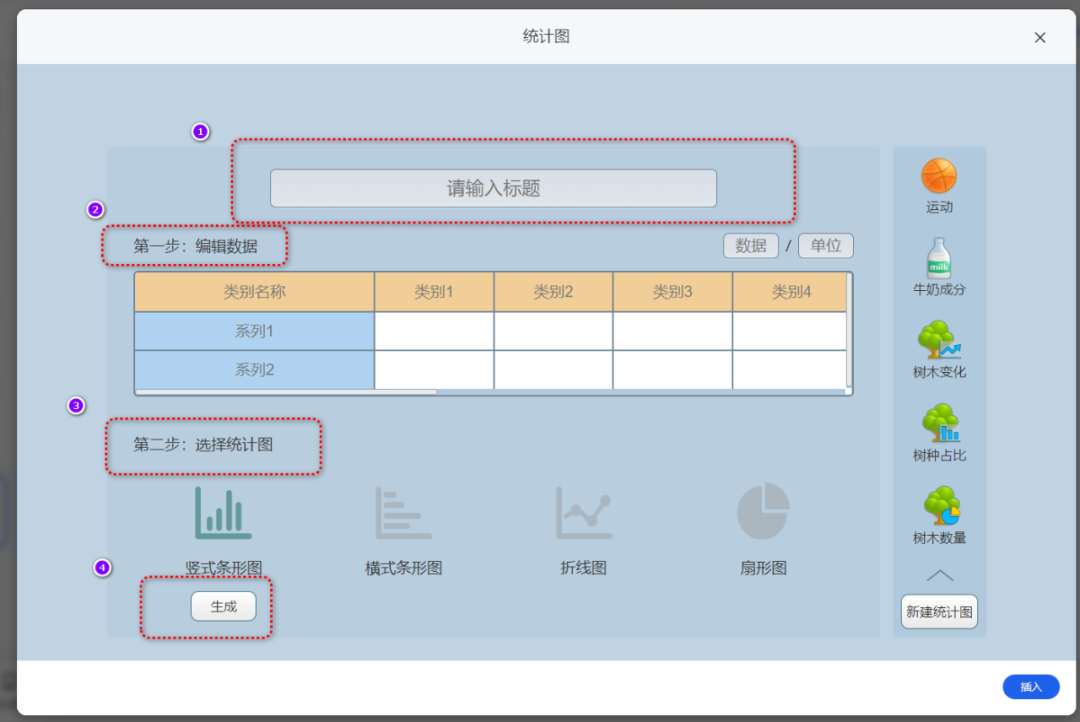Switch to 数据 editing mode
Viewport: 1080px width, 722px height.
tap(750, 245)
